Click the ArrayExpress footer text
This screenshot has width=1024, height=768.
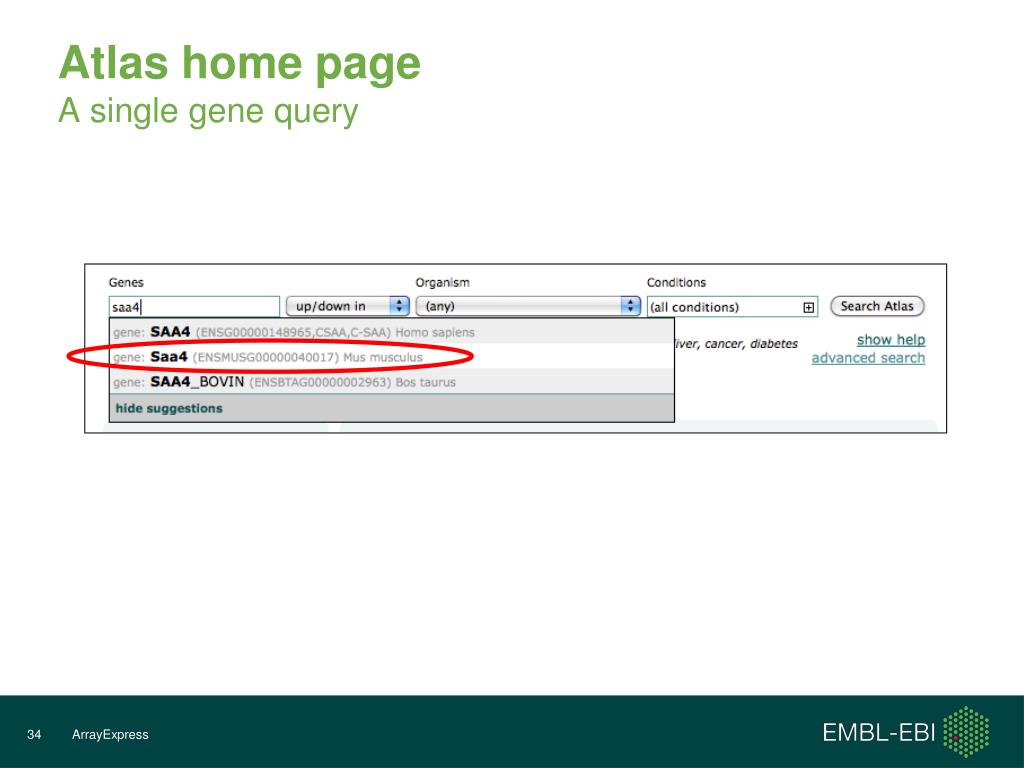click(x=110, y=735)
